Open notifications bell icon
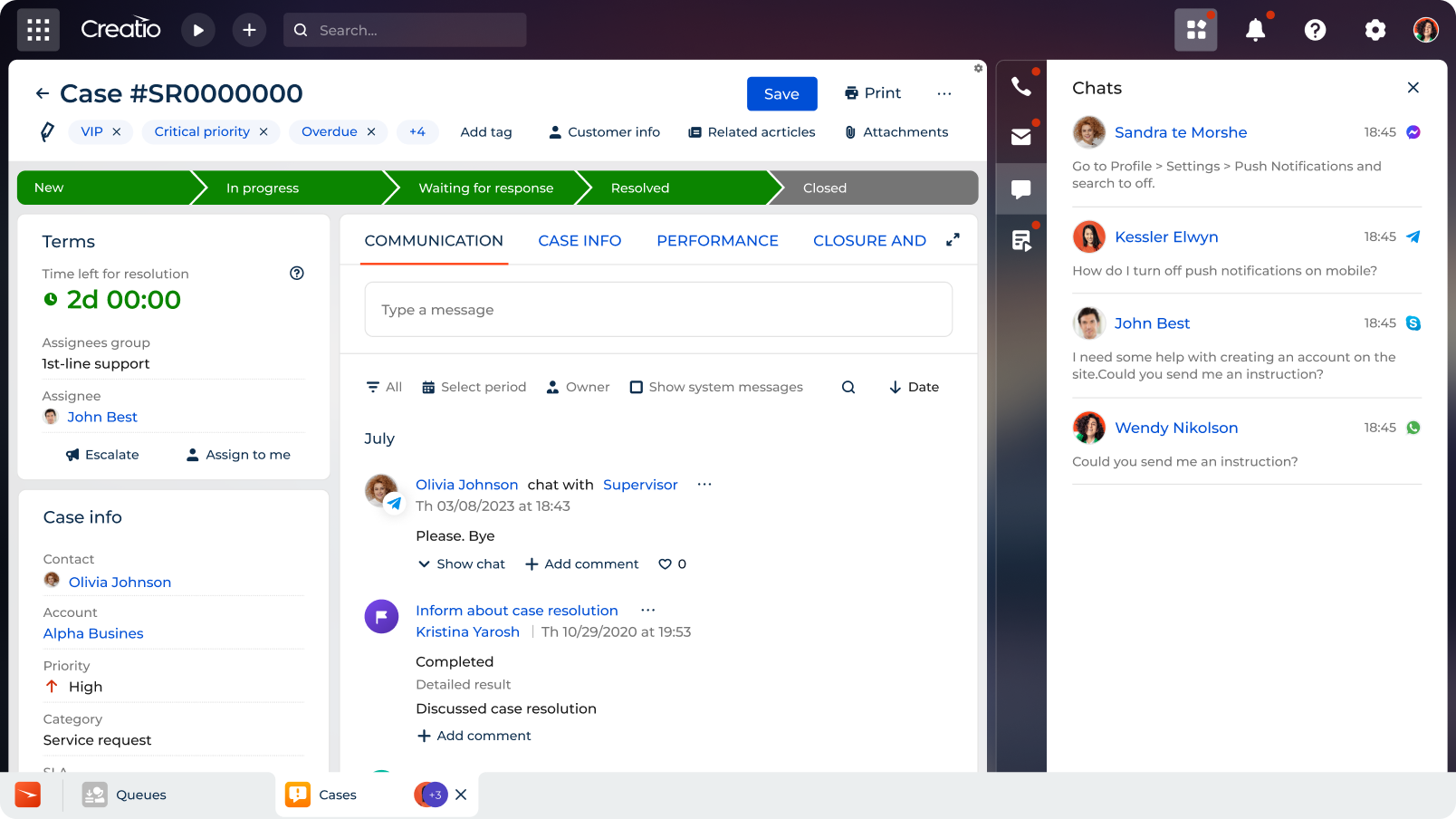Screen dimensions: 1456x819 pos(1255,30)
